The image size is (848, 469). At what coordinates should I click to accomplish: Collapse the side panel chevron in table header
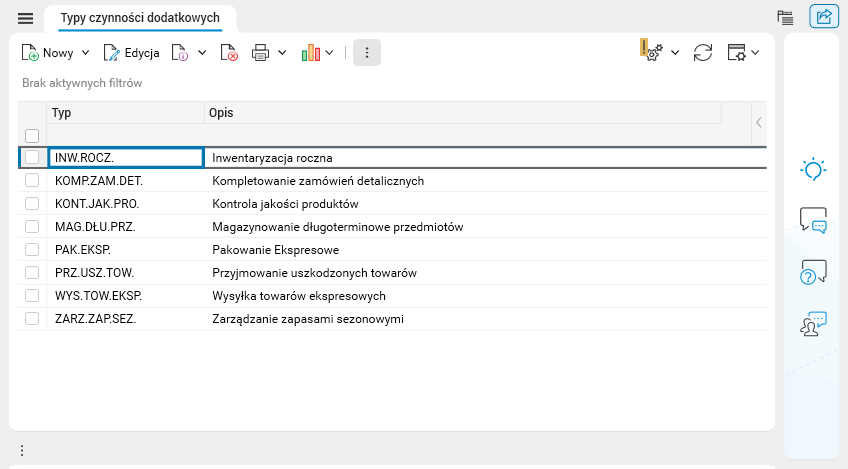(759, 123)
